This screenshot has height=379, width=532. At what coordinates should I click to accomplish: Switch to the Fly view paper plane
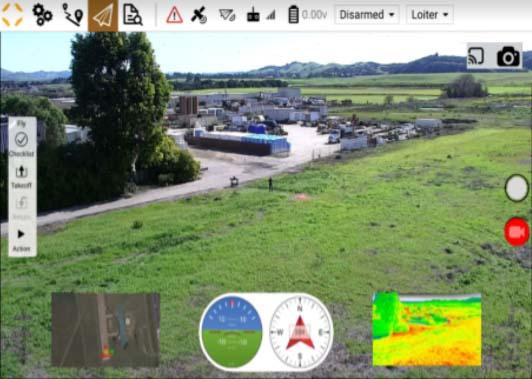[103, 15]
